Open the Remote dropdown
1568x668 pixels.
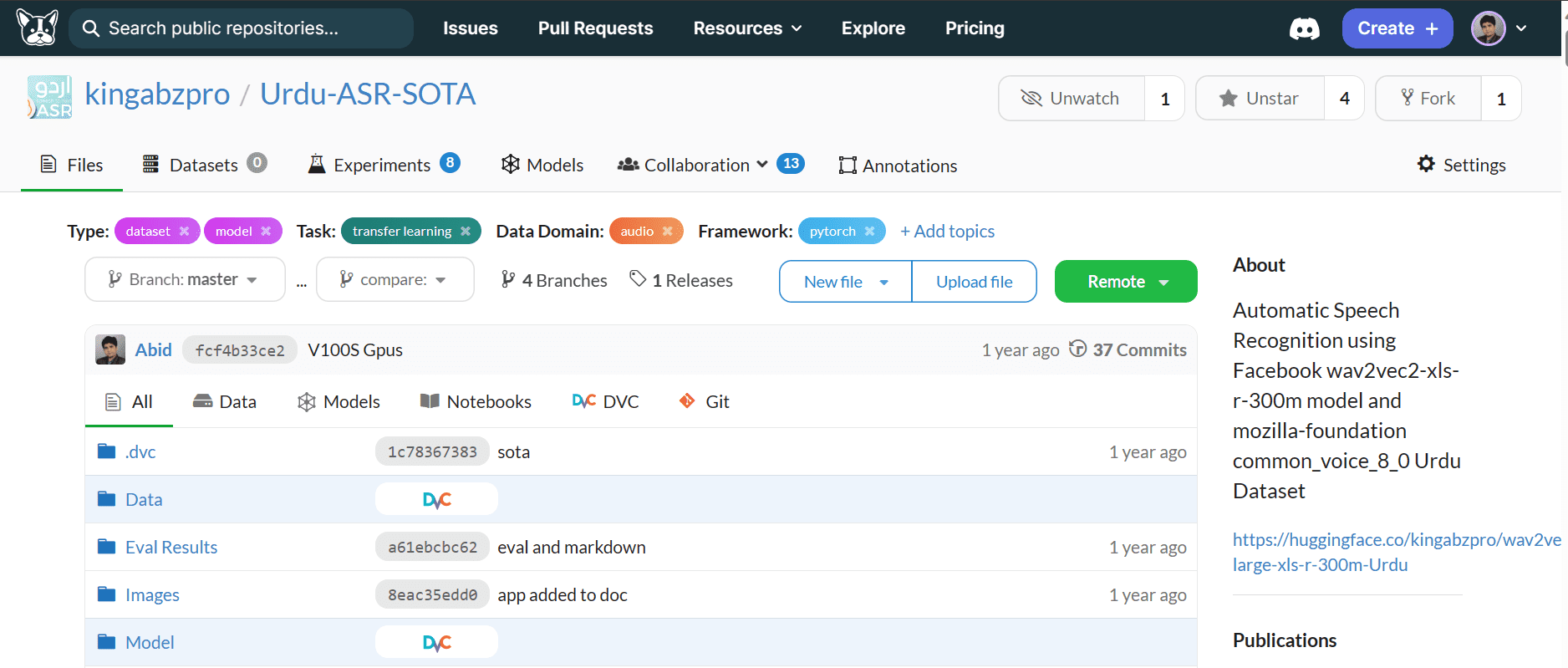click(x=1126, y=282)
